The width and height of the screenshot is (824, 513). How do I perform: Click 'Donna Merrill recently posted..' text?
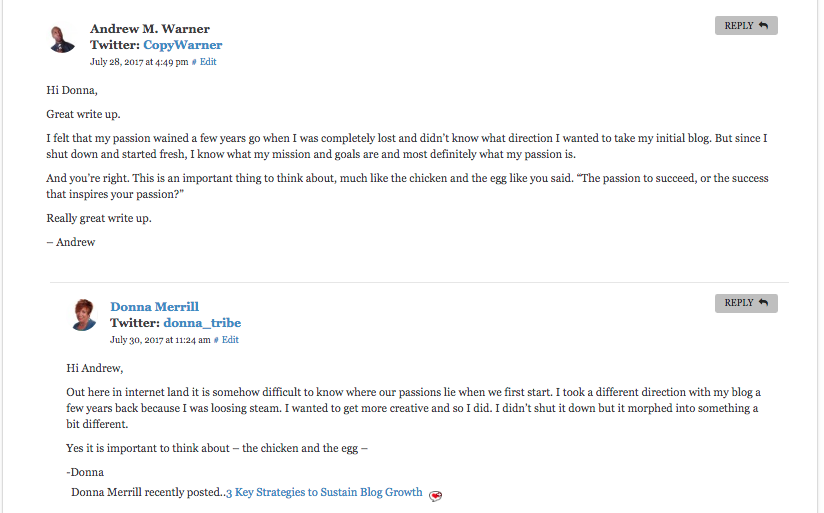[148, 492]
